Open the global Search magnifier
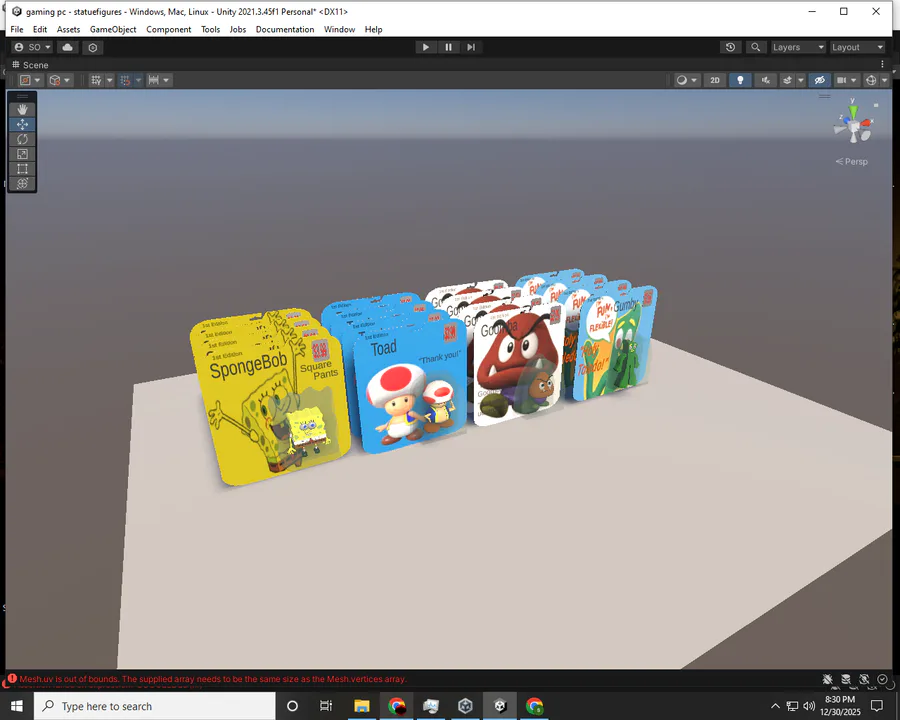This screenshot has height=720, width=900. 755,47
